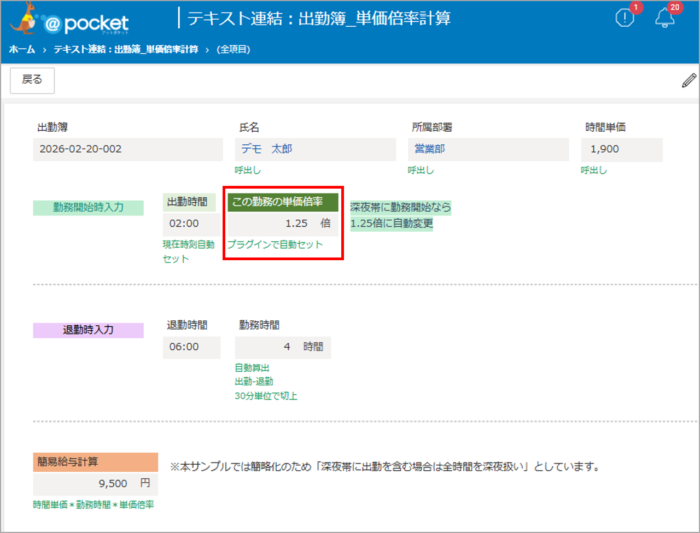Open the bell notifications icon
This screenshot has height=533, width=700.
click(x=665, y=18)
